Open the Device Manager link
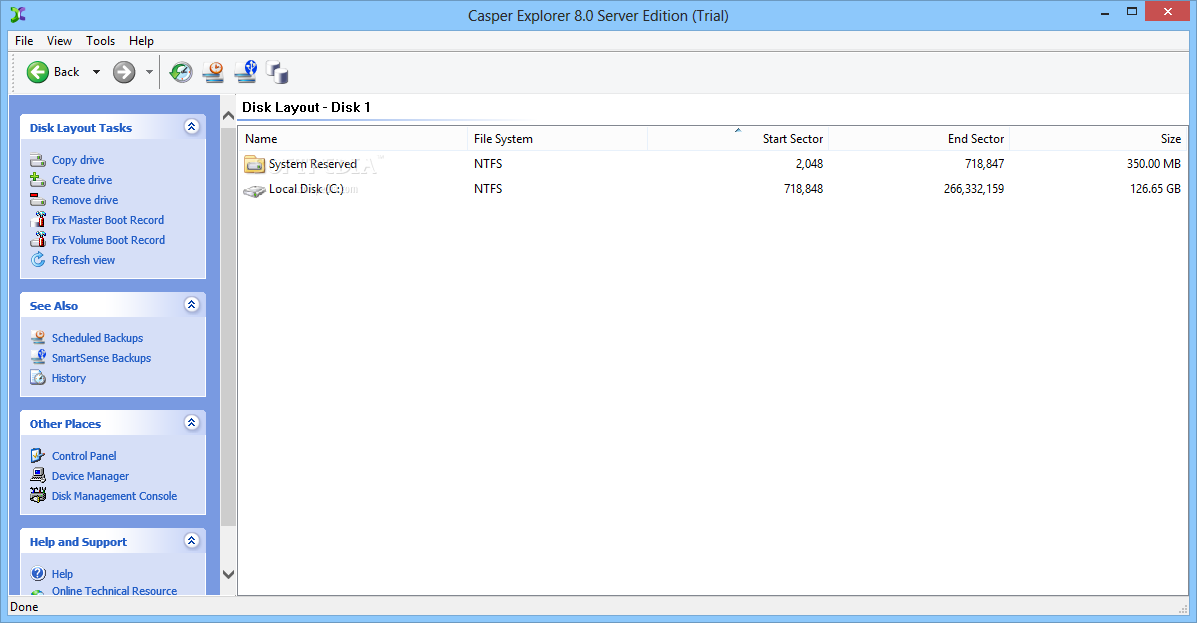 click(x=90, y=476)
